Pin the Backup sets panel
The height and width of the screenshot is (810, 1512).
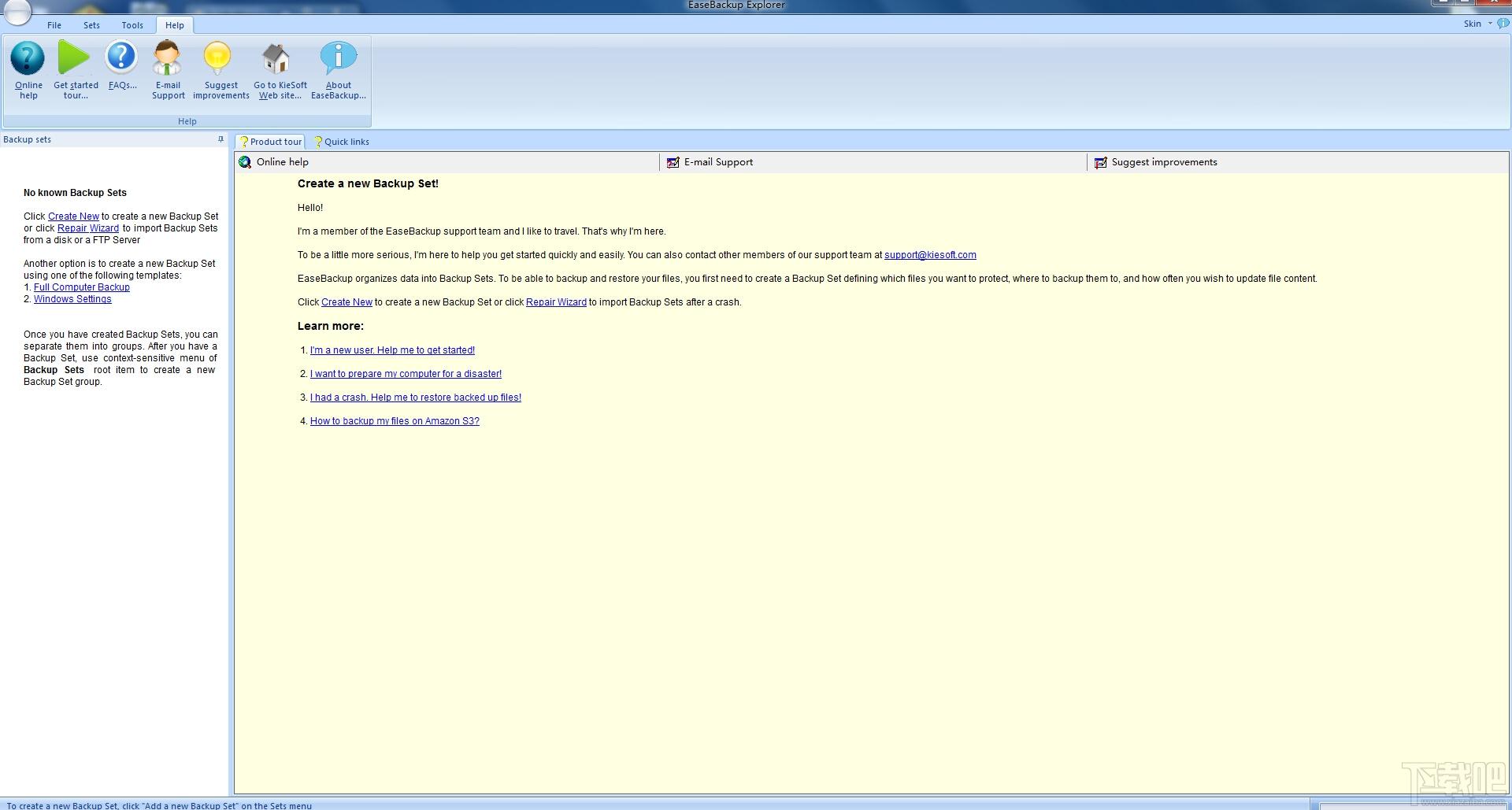click(x=220, y=139)
